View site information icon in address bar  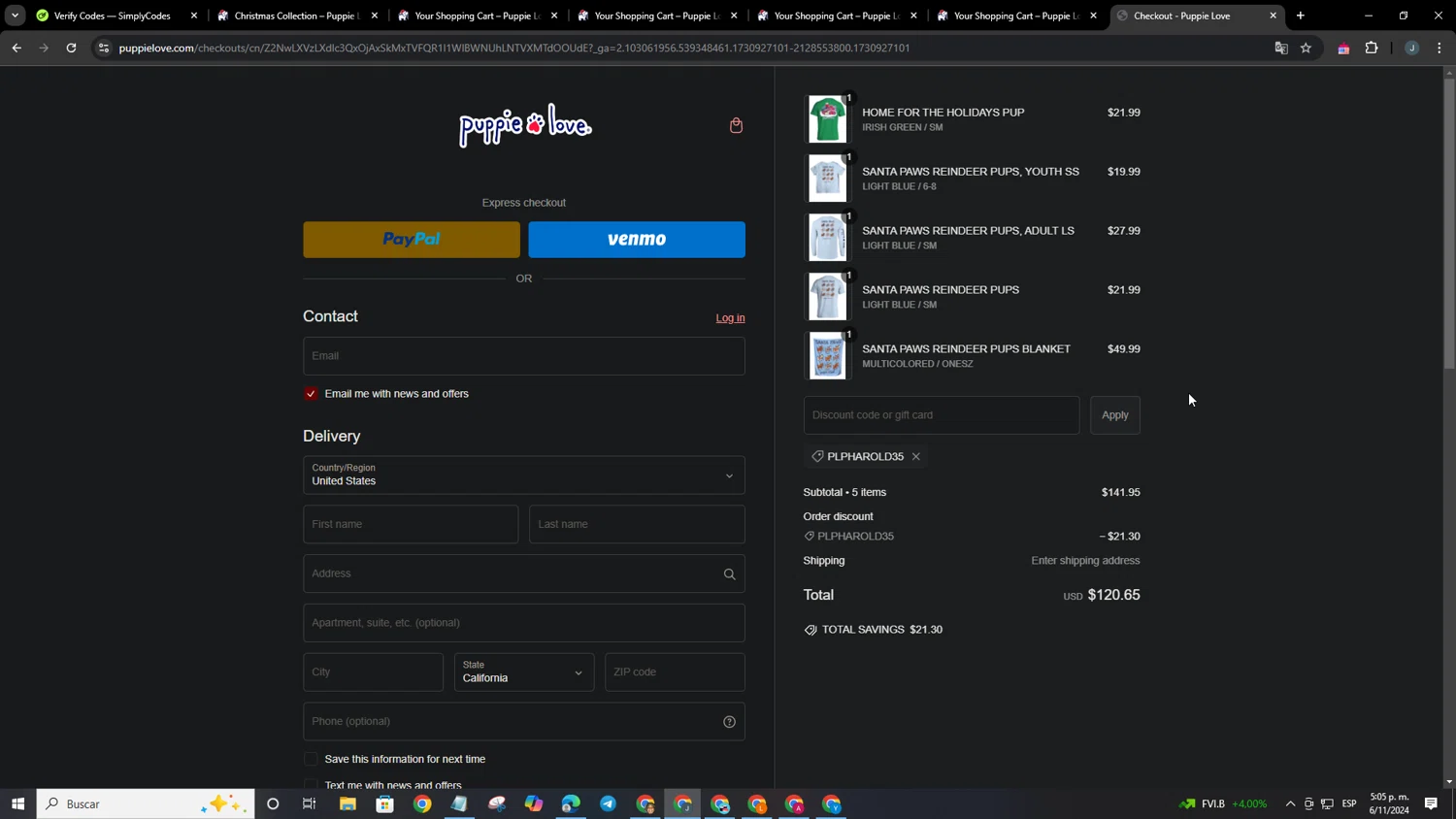coord(104,48)
